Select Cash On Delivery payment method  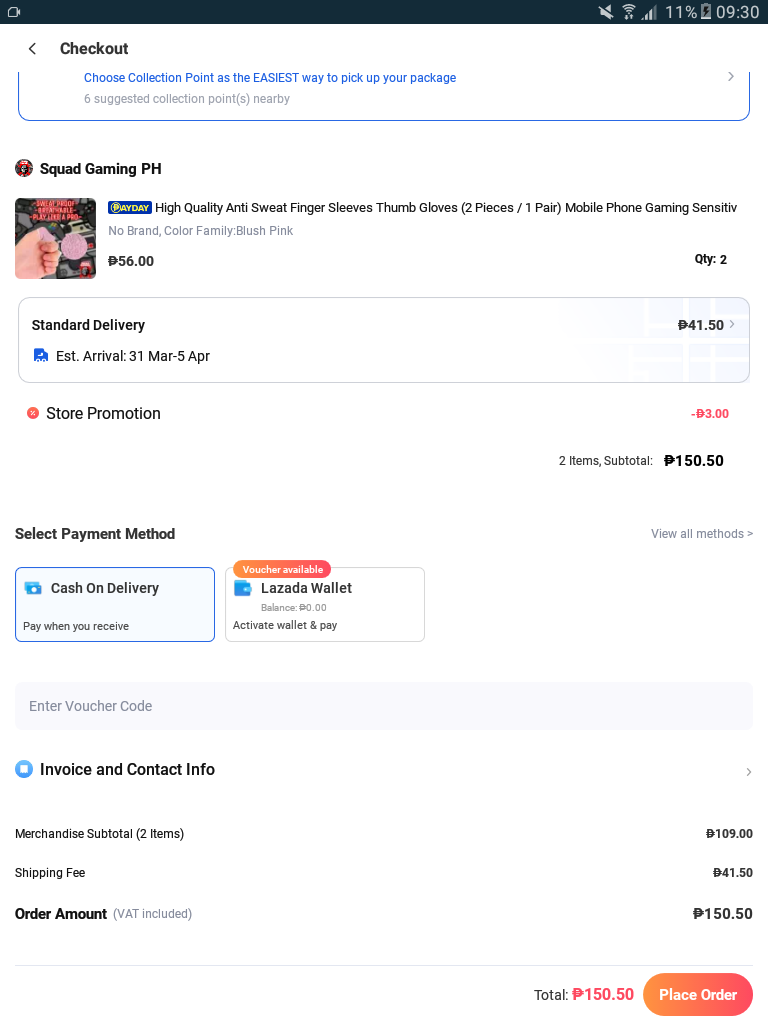[x=115, y=605]
